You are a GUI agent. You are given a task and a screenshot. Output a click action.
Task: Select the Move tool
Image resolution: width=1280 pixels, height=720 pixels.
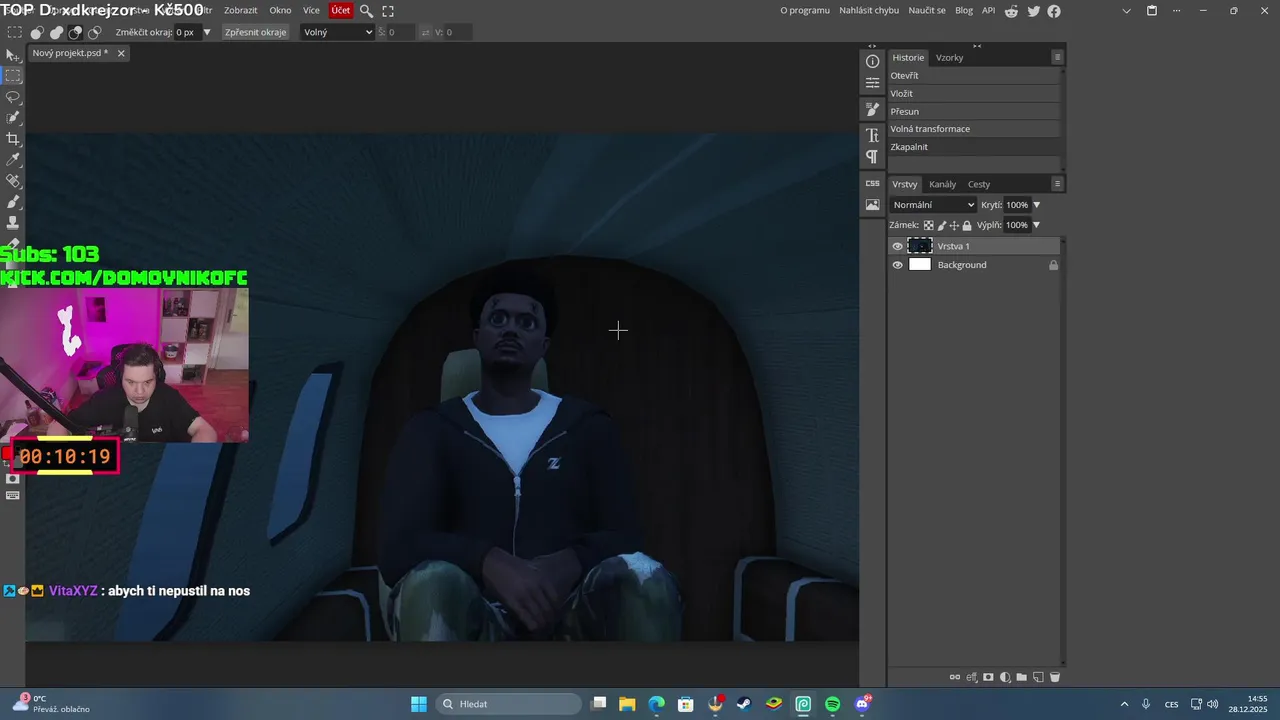pyautogui.click(x=13, y=55)
